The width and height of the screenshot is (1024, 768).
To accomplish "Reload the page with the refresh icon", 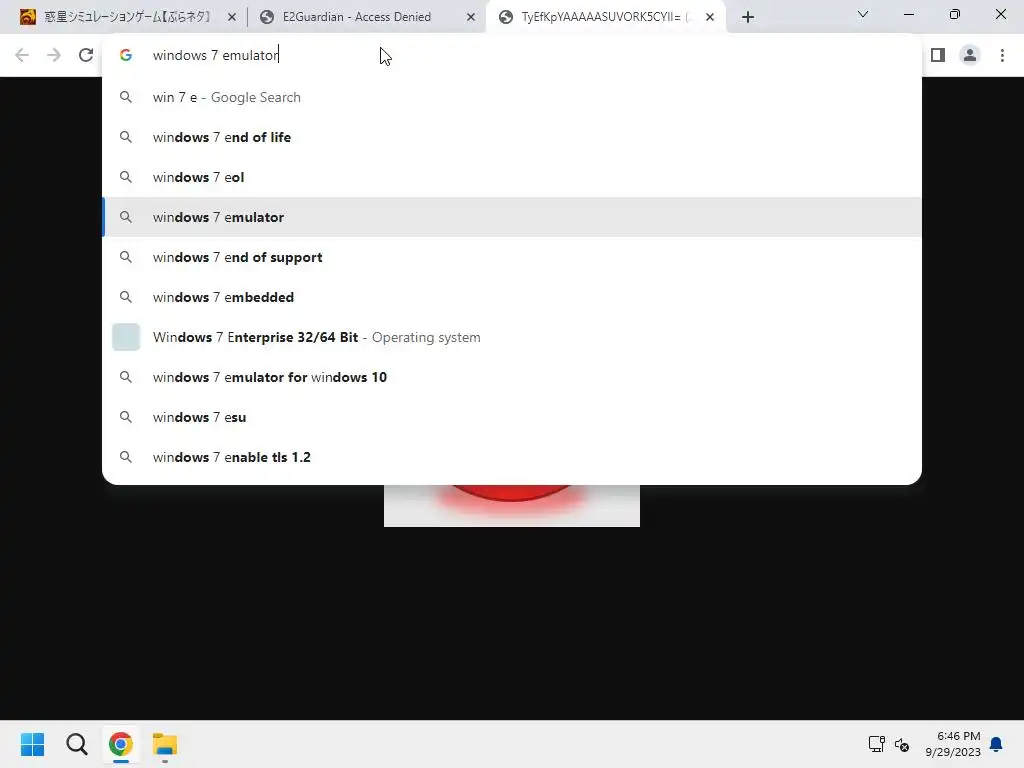I will tap(86, 55).
